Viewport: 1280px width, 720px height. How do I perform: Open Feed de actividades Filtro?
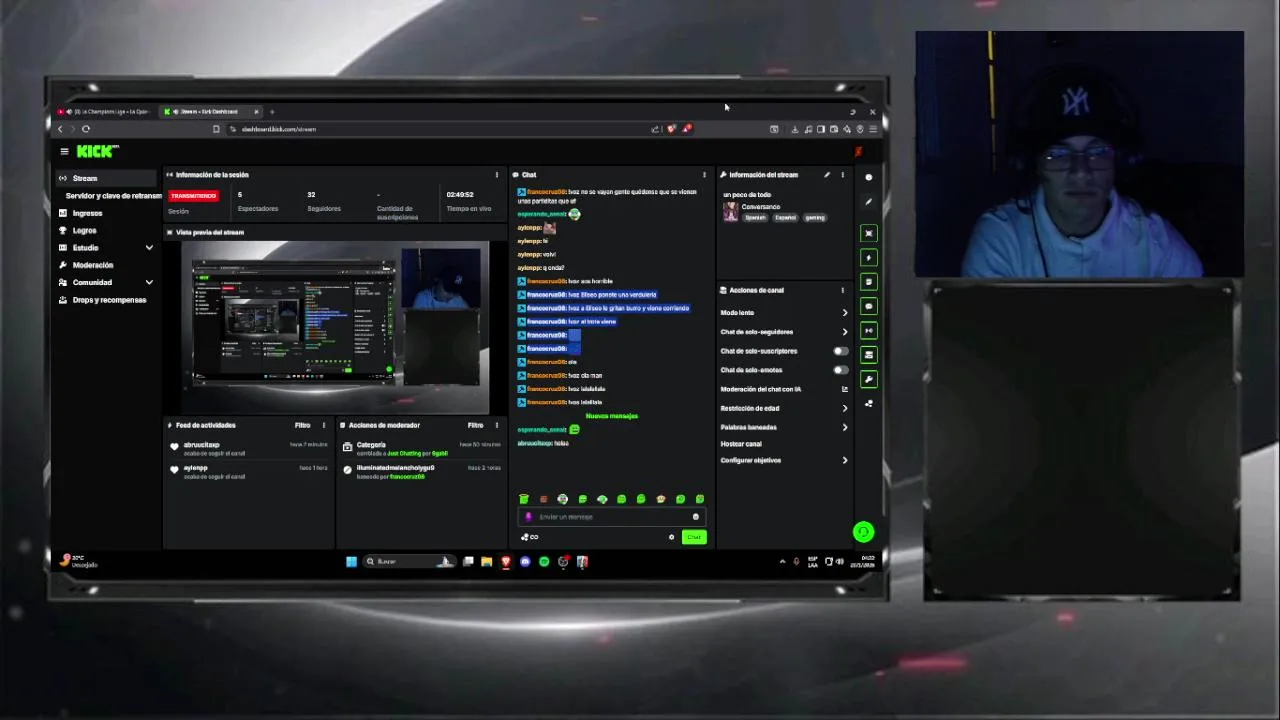coord(302,425)
